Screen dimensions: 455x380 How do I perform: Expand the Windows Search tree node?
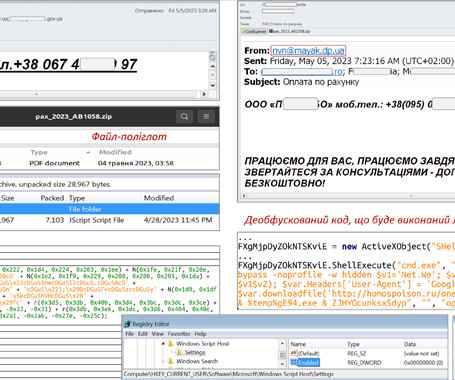163,361
